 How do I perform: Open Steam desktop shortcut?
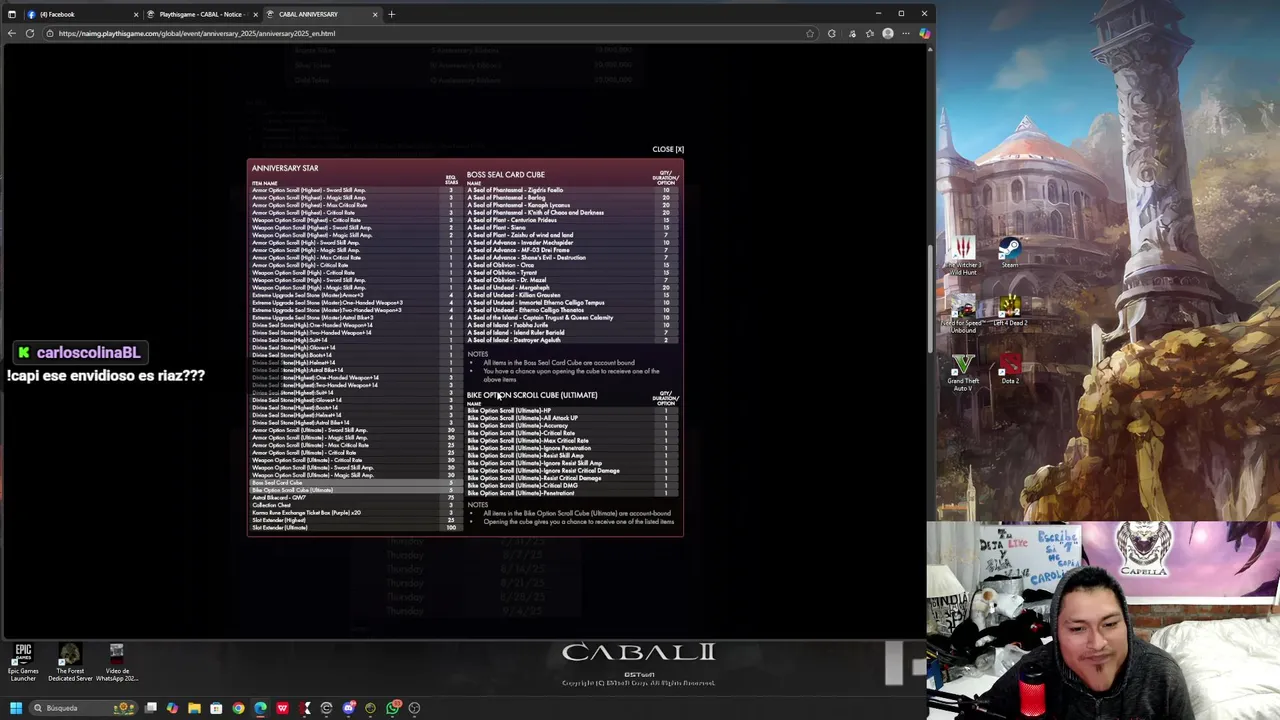[x=1010, y=253]
